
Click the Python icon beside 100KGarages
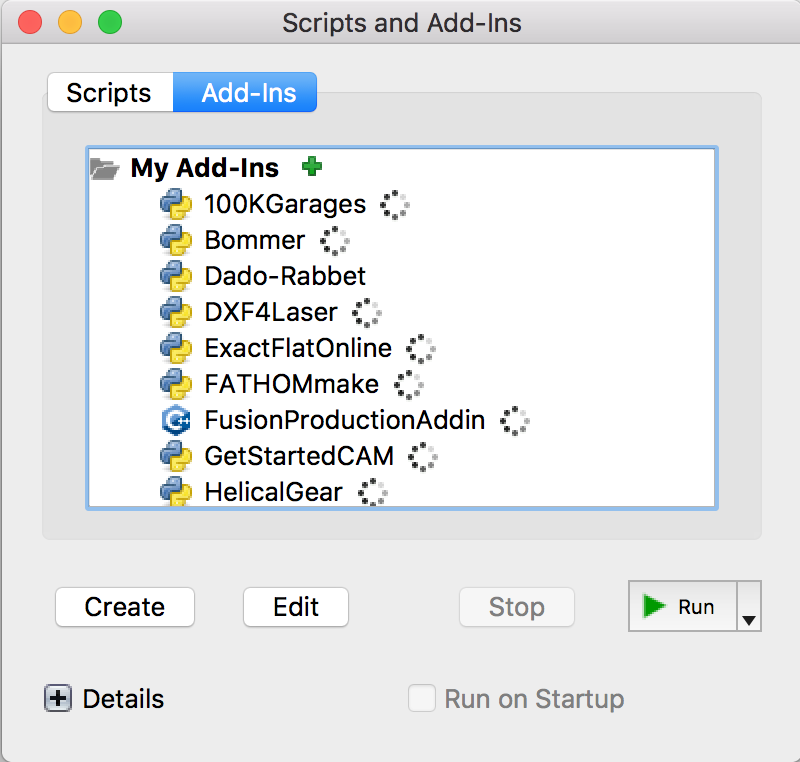[176, 204]
